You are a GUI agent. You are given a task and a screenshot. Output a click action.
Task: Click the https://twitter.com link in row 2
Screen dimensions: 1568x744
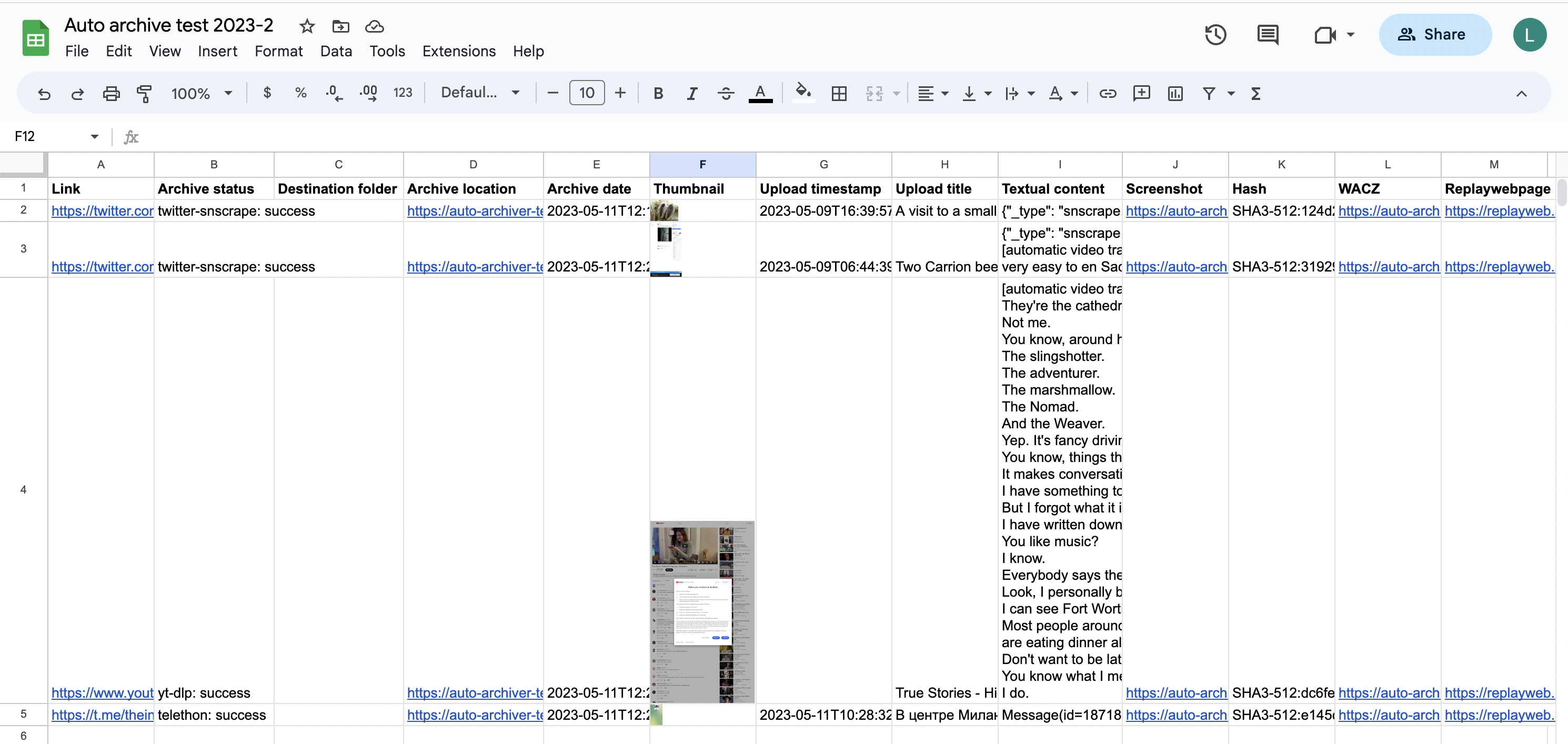point(100,210)
